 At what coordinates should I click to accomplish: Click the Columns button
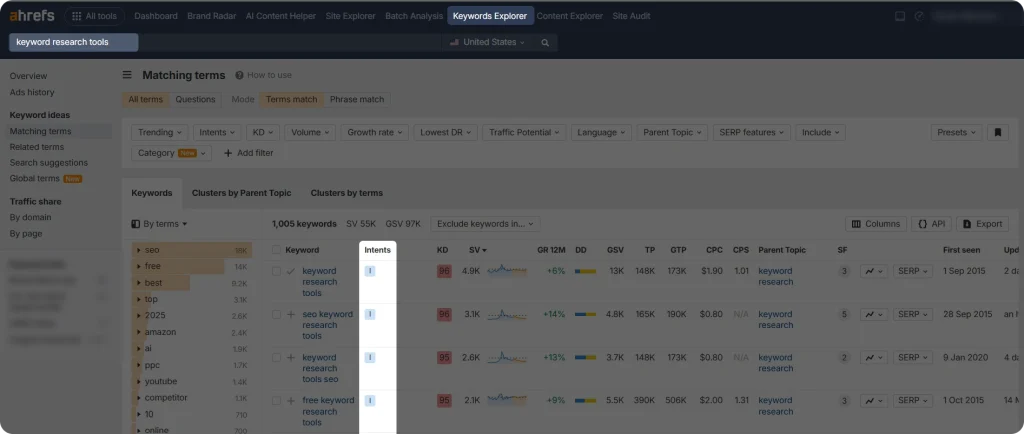click(x=876, y=224)
